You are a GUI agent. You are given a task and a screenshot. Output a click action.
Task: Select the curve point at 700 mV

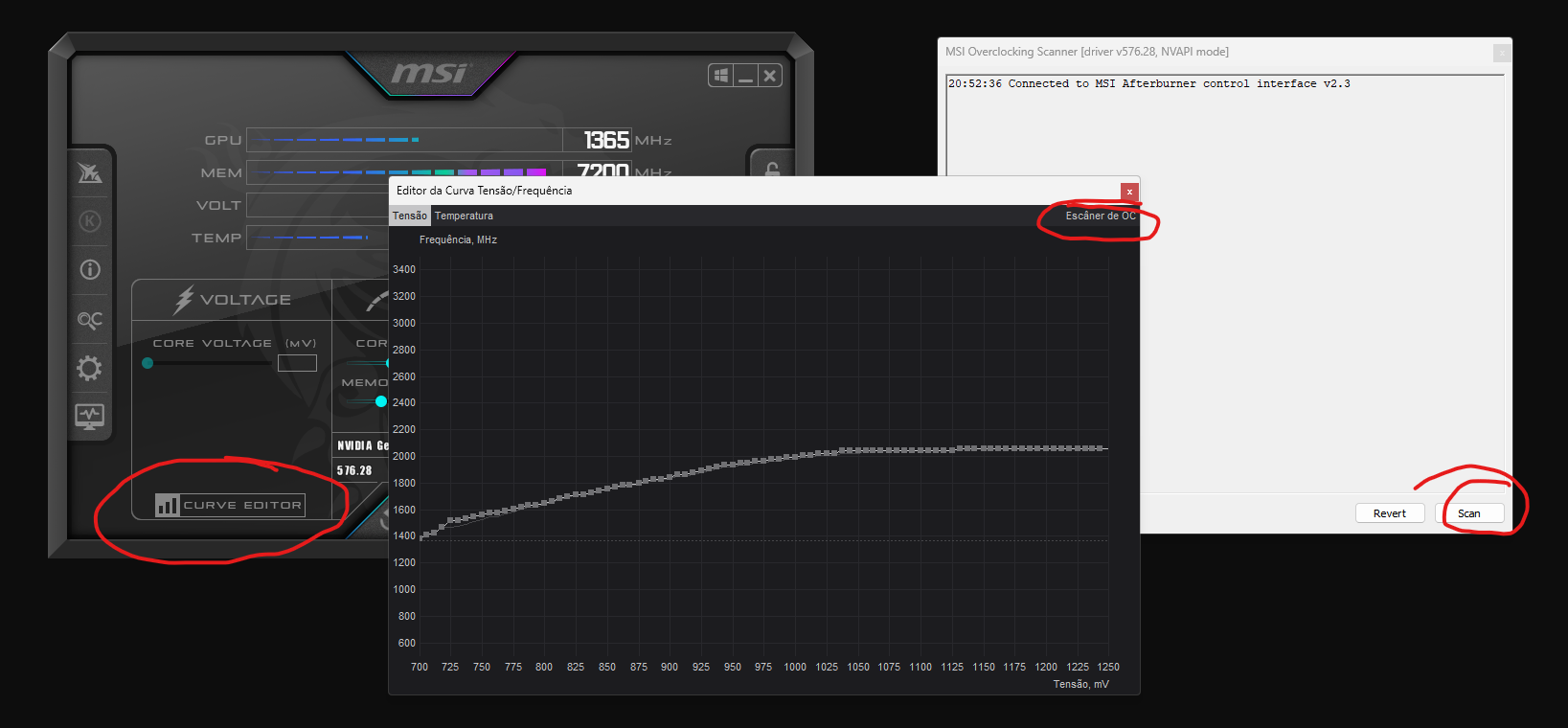421,536
